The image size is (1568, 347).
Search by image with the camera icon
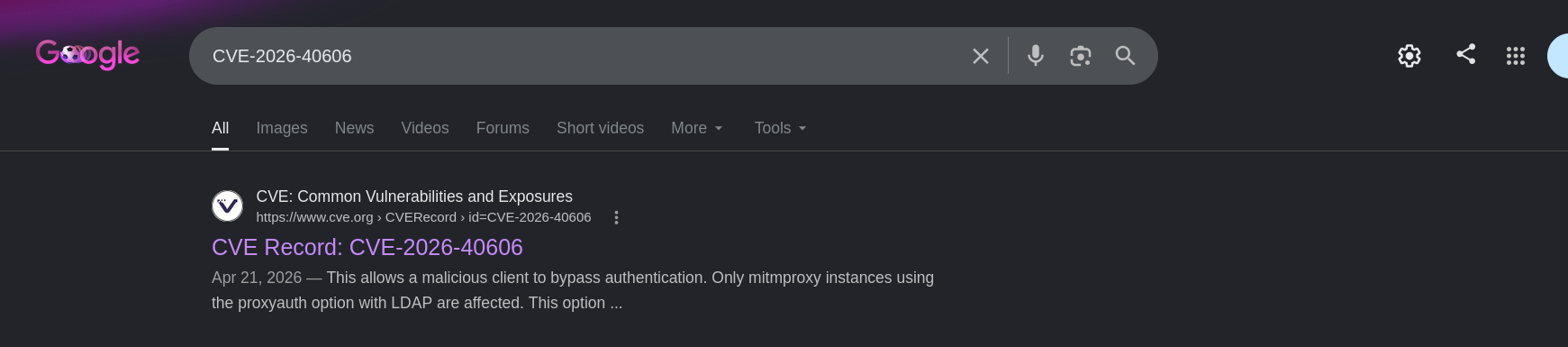1081,56
